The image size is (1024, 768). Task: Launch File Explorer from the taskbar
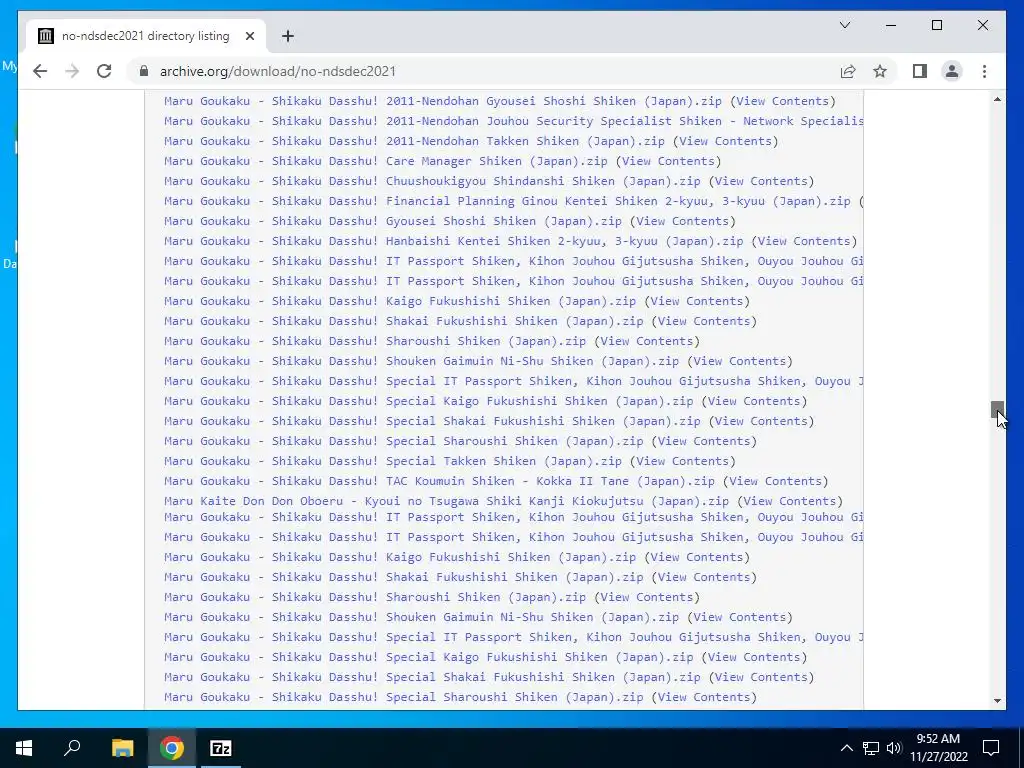(x=122, y=748)
